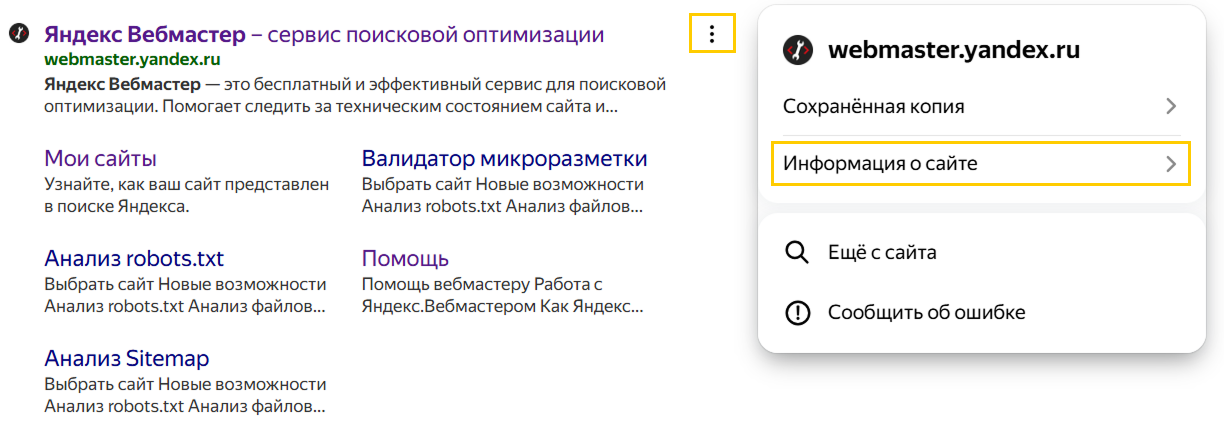The width and height of the screenshot is (1224, 425).
Task: Go to the Анализ robots.txt sitelink
Action: [134, 259]
